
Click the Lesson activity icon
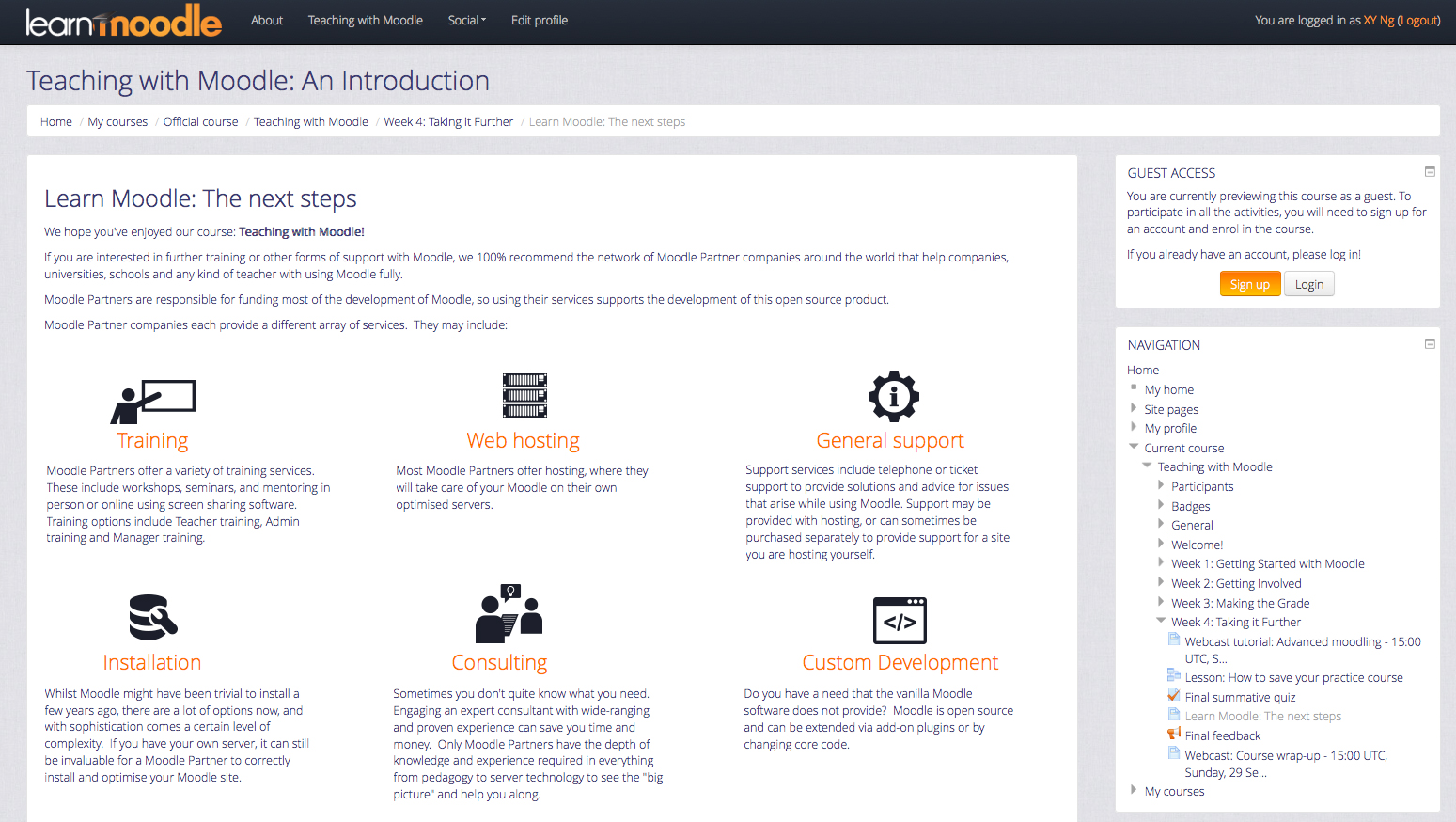click(1174, 675)
